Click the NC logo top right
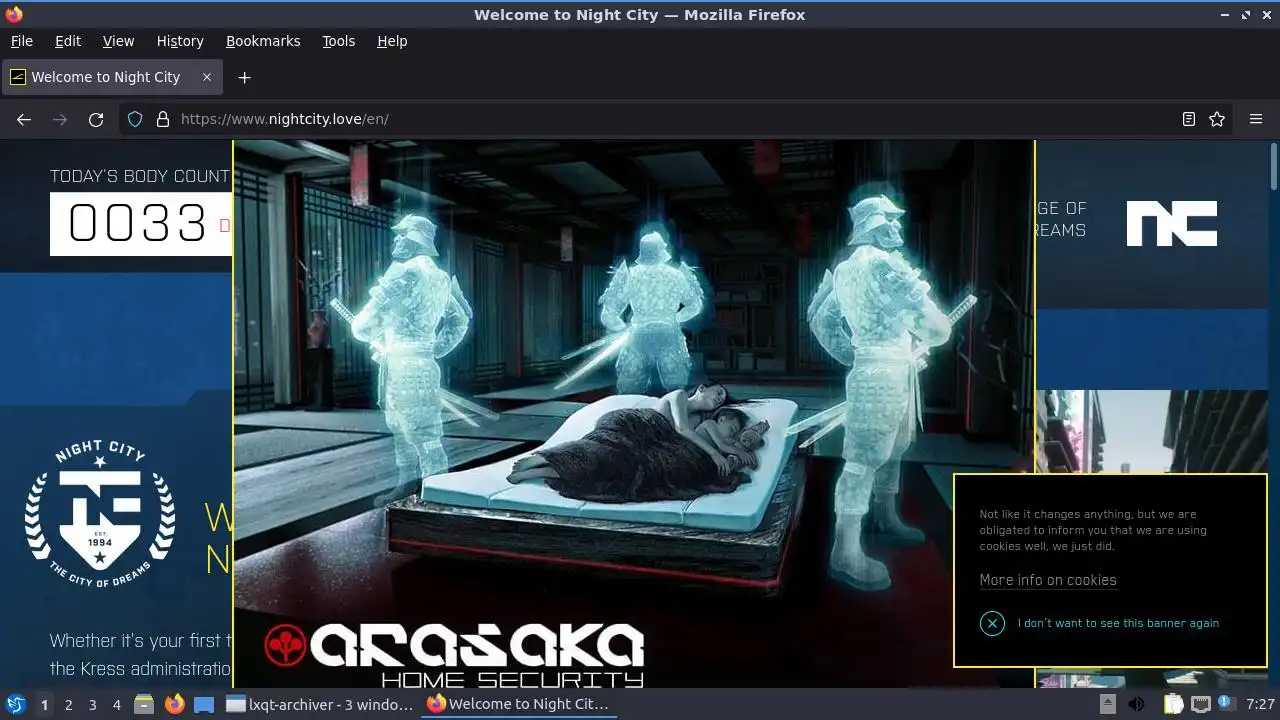This screenshot has width=1280, height=720. point(1172,223)
